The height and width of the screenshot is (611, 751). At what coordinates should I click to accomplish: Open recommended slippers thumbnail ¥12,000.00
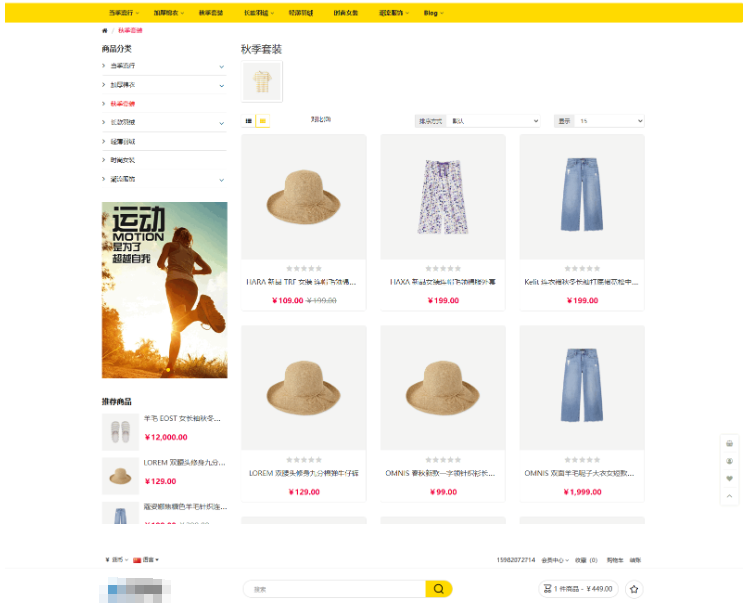120,432
